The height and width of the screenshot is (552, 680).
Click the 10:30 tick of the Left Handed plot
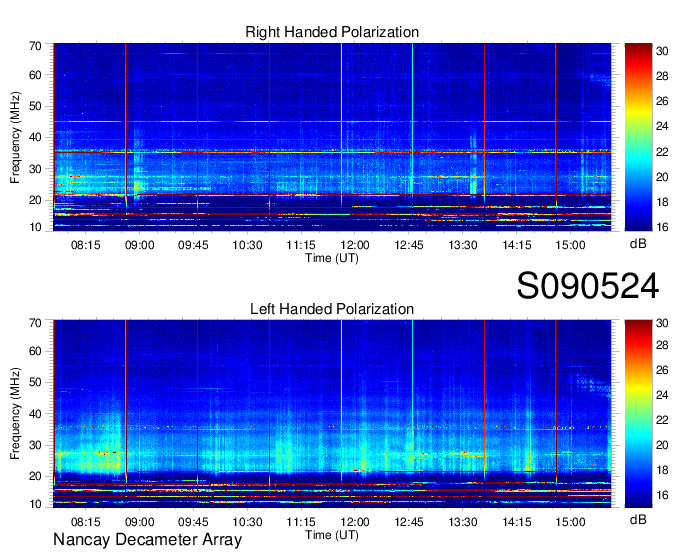pos(247,522)
